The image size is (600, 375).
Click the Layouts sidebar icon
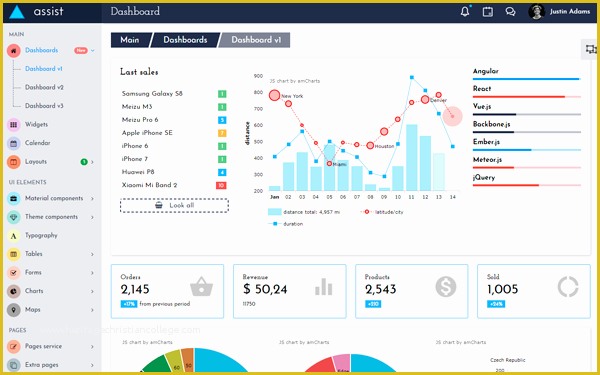pyautogui.click(x=13, y=162)
